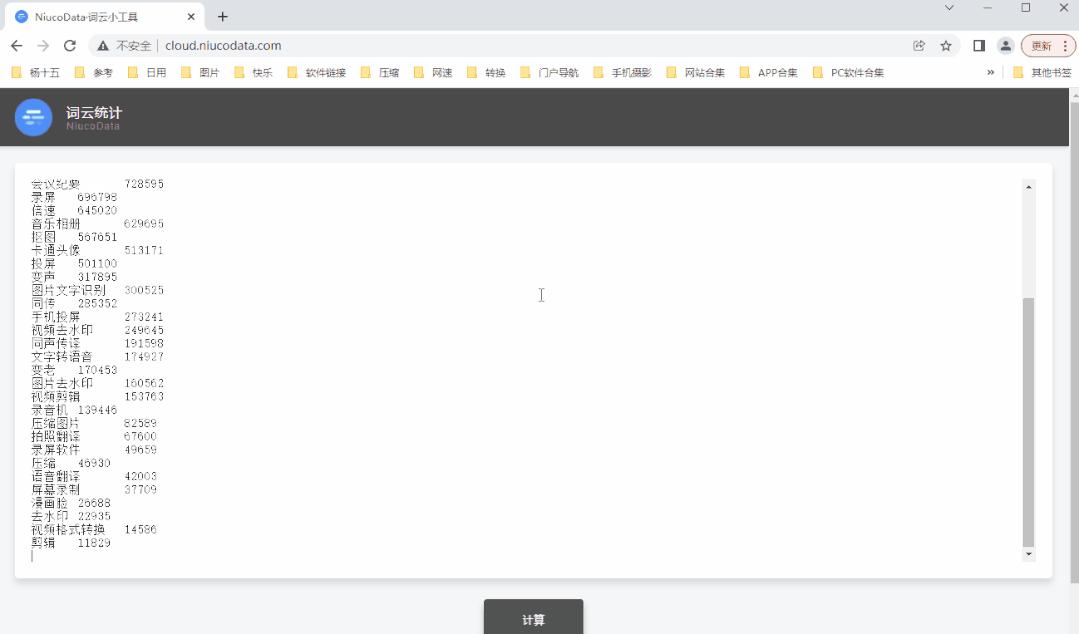Image resolution: width=1079 pixels, height=634 pixels.
Task: Click the textarea scrollbar down arrow
Action: click(1029, 554)
